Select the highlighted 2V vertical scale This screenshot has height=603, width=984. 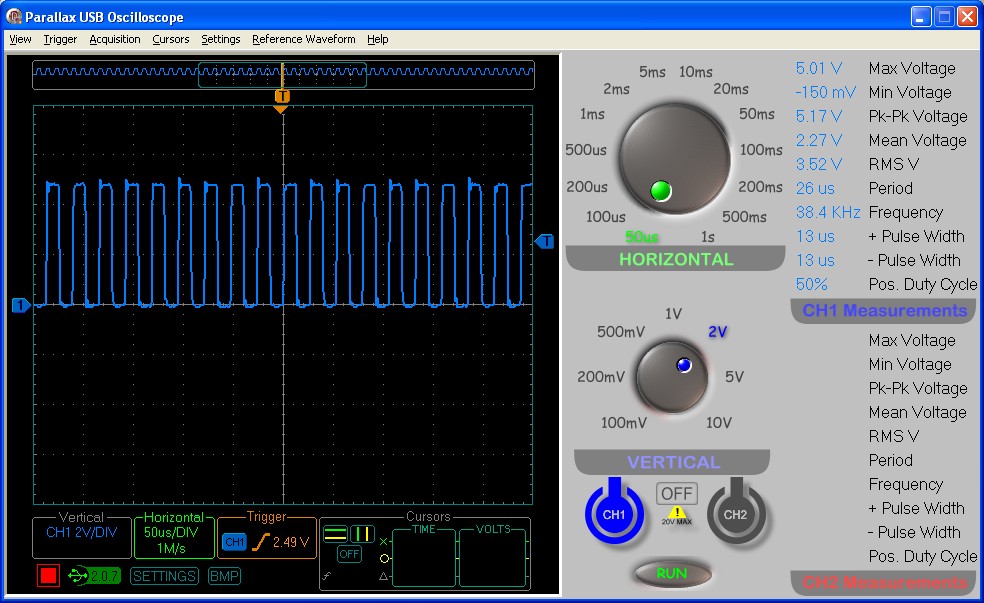(x=717, y=332)
